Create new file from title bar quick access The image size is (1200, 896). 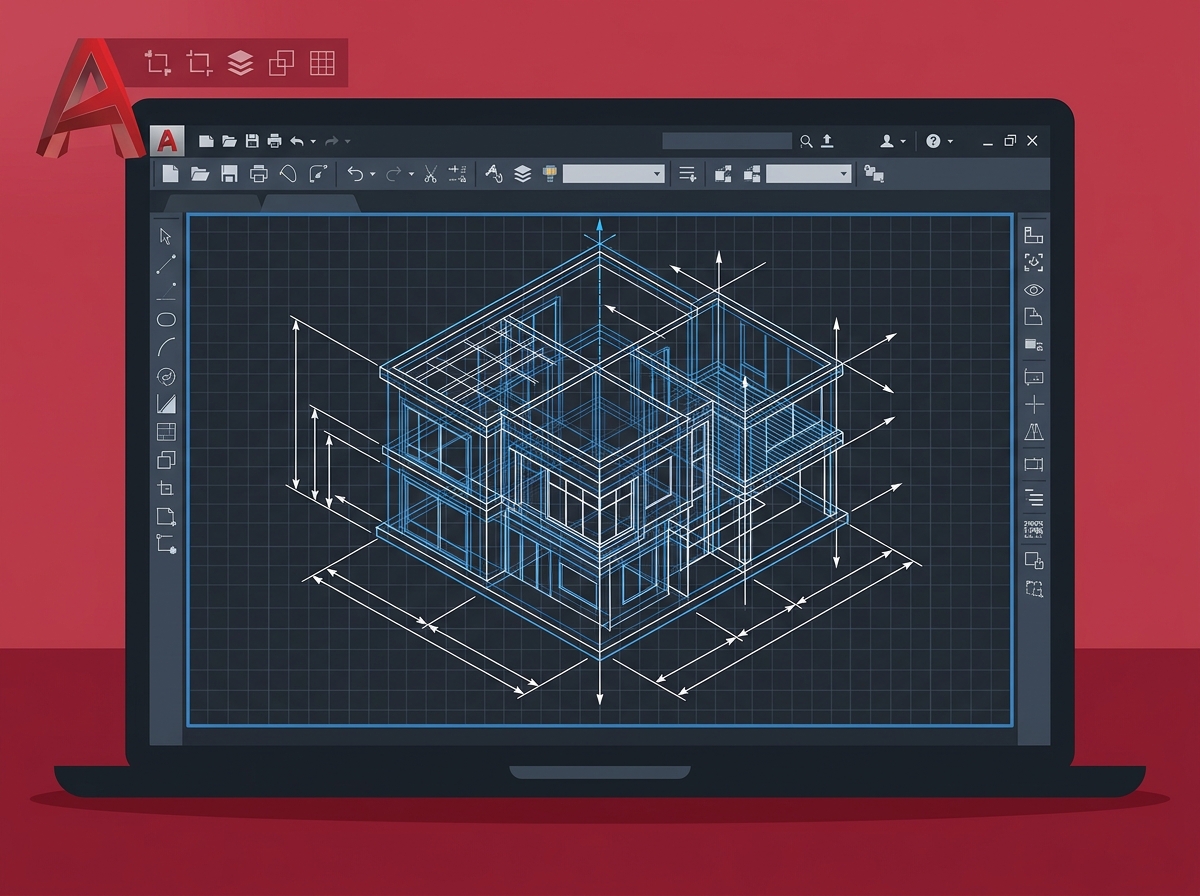(x=206, y=142)
